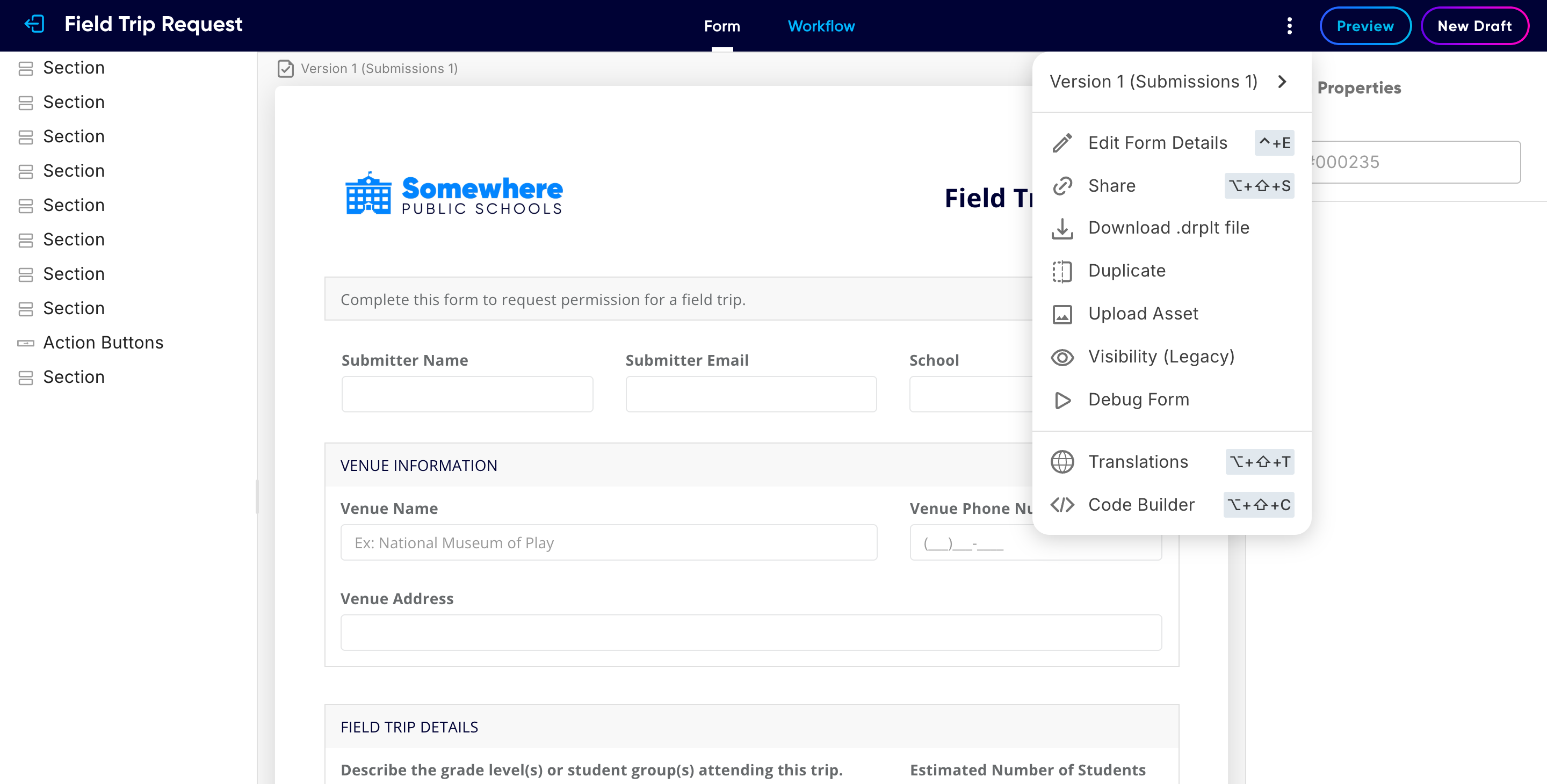Open Visibility (Legacy) settings
Viewport: 1547px width, 784px height.
(1171, 357)
